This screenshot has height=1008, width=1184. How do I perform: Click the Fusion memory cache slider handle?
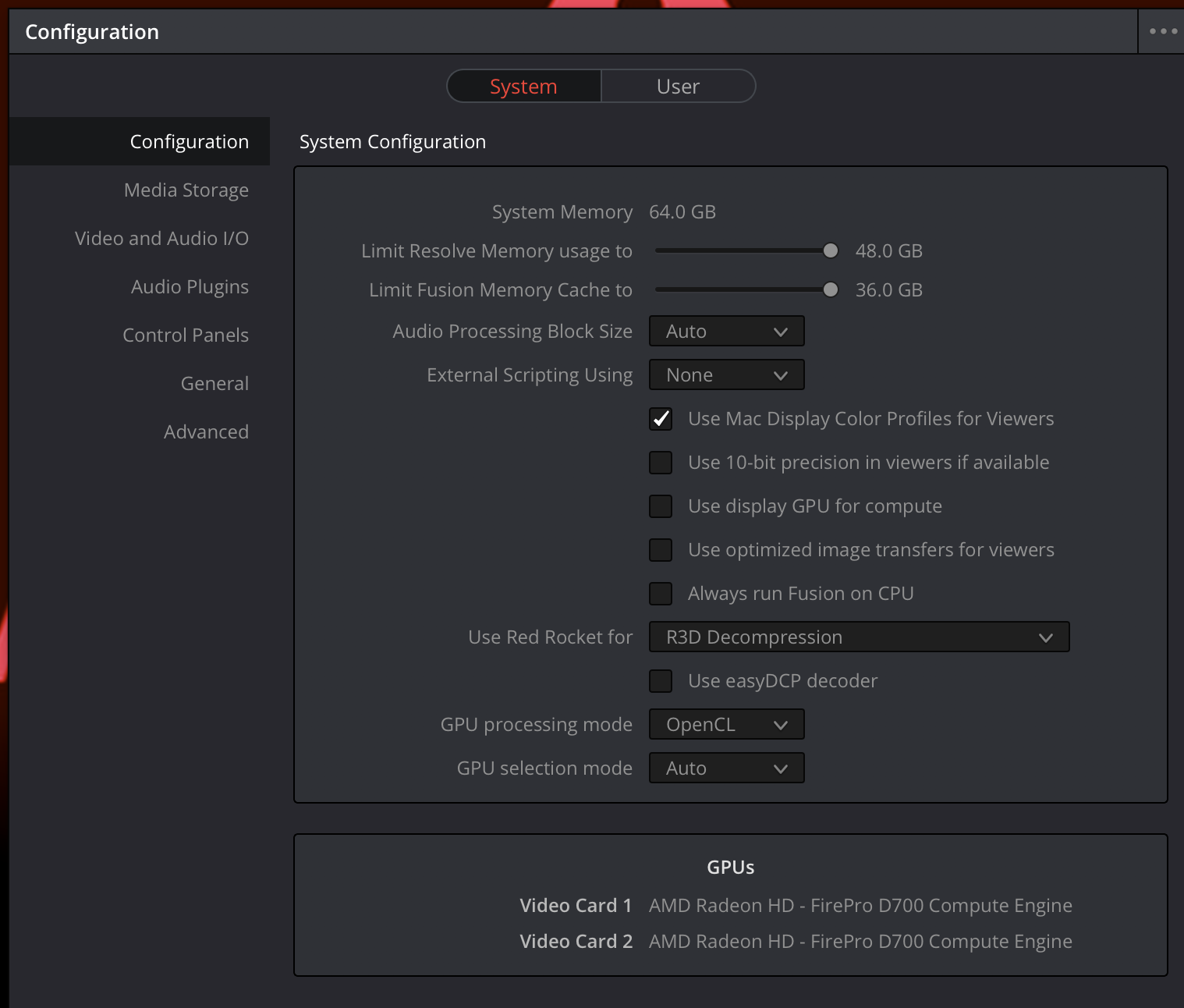click(x=831, y=289)
